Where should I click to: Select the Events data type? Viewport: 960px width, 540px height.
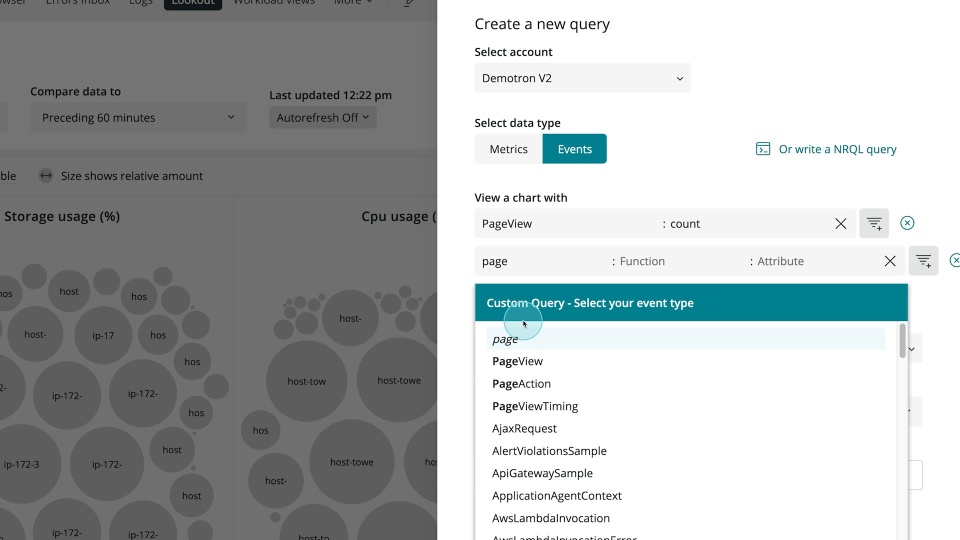(574, 149)
